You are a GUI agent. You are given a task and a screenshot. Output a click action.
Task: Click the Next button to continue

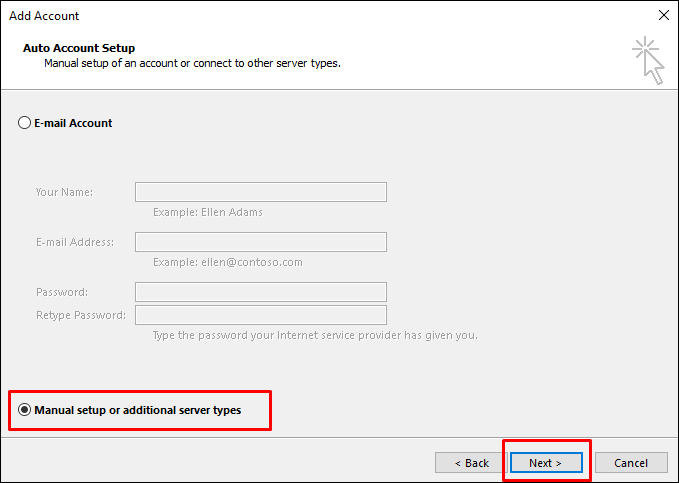[x=545, y=463]
